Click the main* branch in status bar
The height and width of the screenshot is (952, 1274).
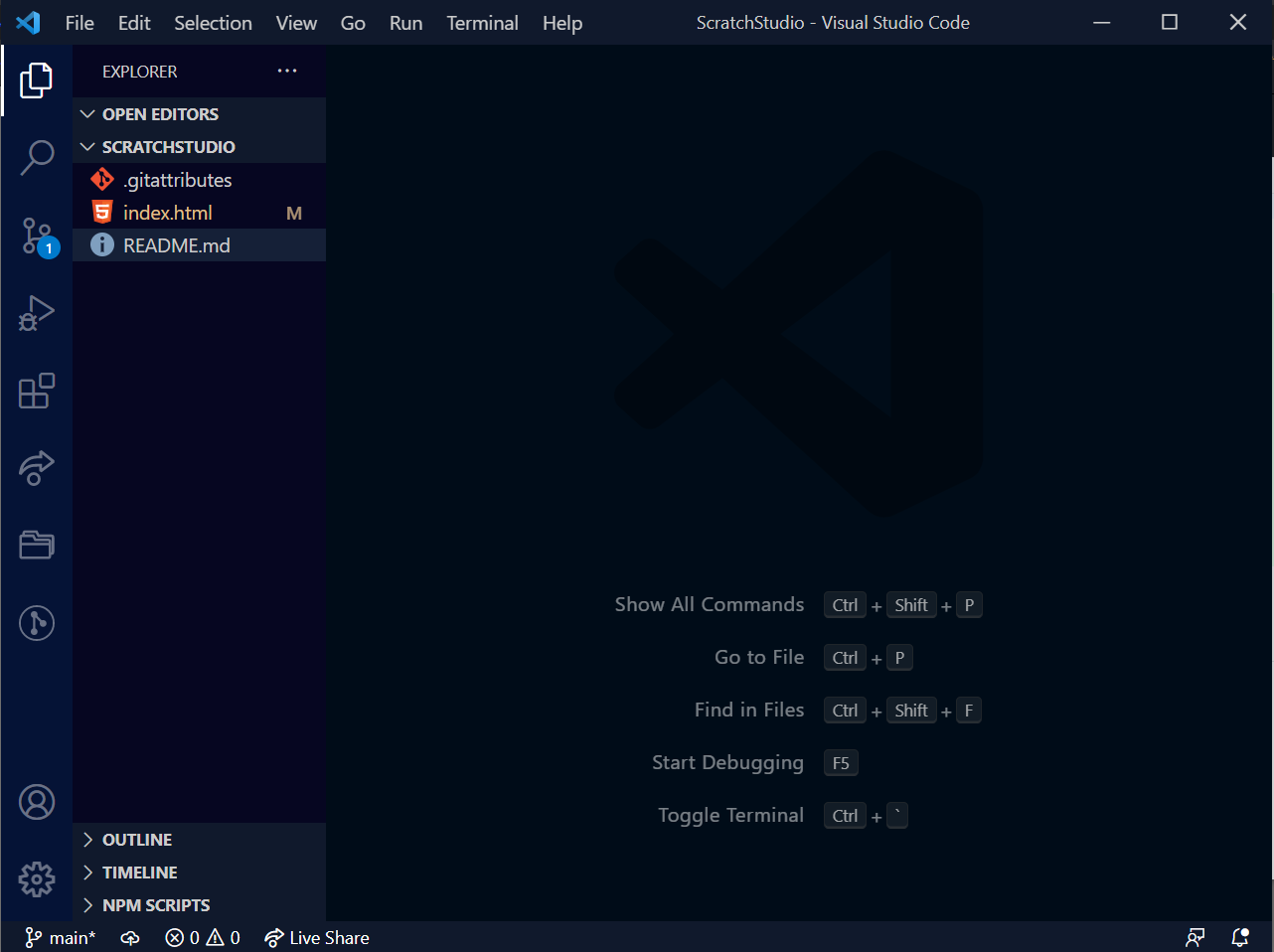pos(60,937)
